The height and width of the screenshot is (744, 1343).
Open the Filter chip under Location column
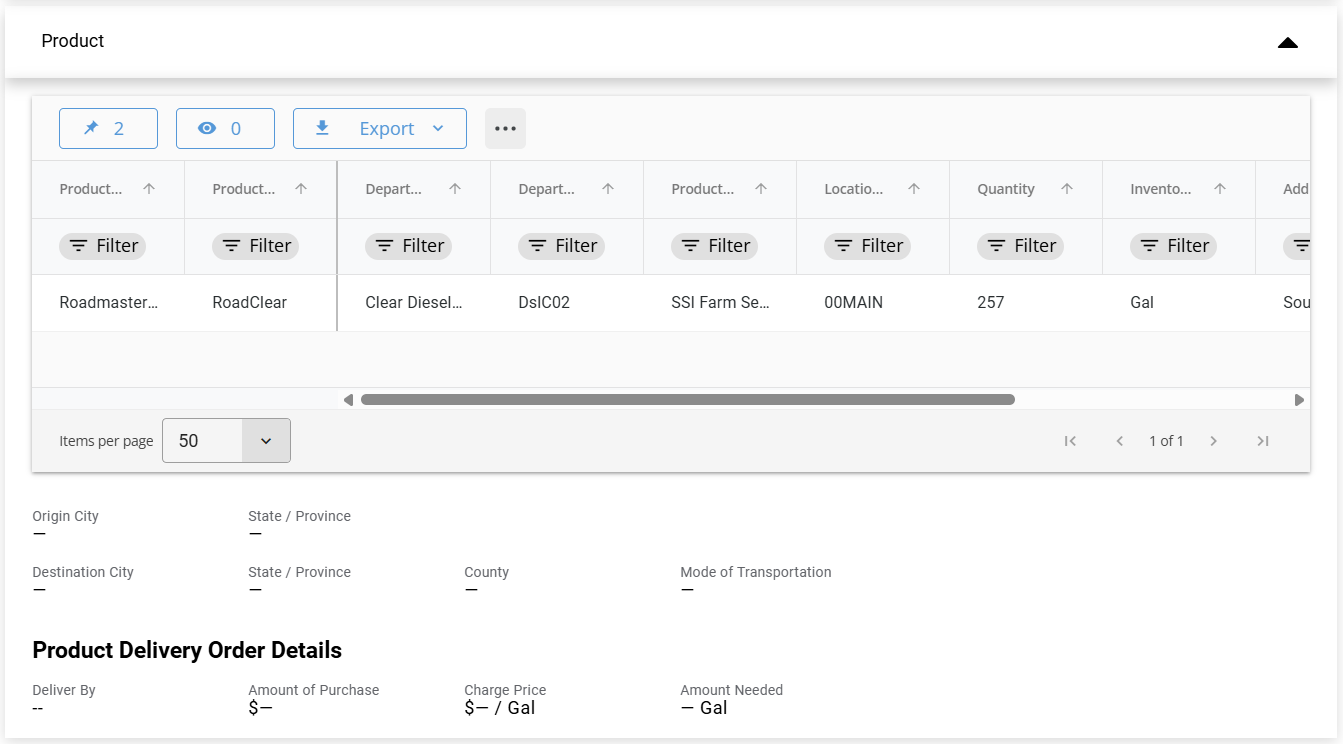pyautogui.click(x=867, y=246)
